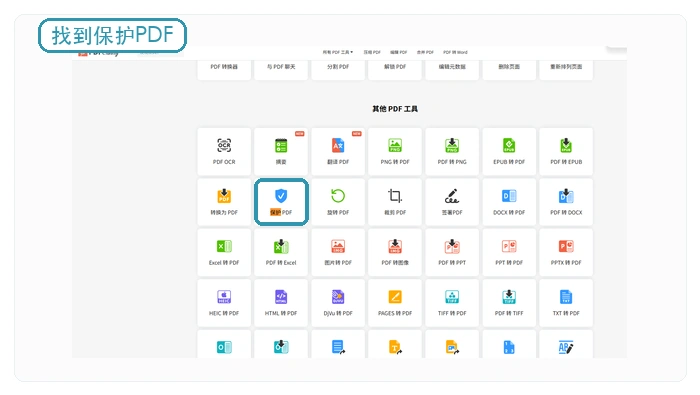The image size is (700, 395).
Task: Choose the PAGES 转 PDF tool
Action: pyautogui.click(x=395, y=303)
